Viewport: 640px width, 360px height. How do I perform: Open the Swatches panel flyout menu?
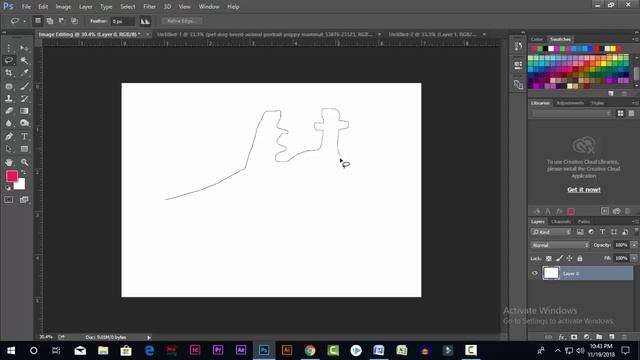[x=636, y=39]
